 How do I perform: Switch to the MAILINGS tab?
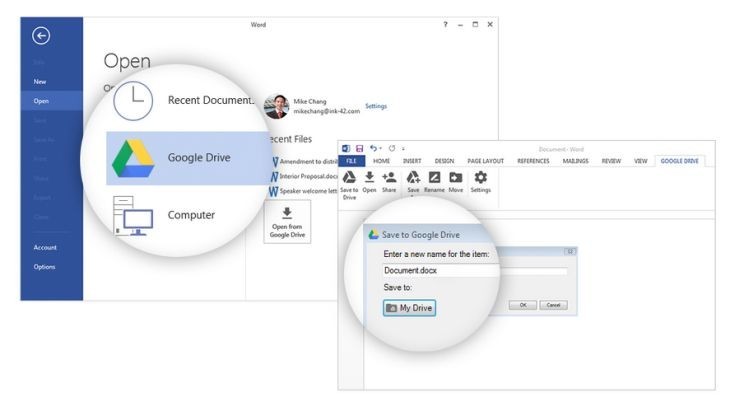(x=575, y=161)
